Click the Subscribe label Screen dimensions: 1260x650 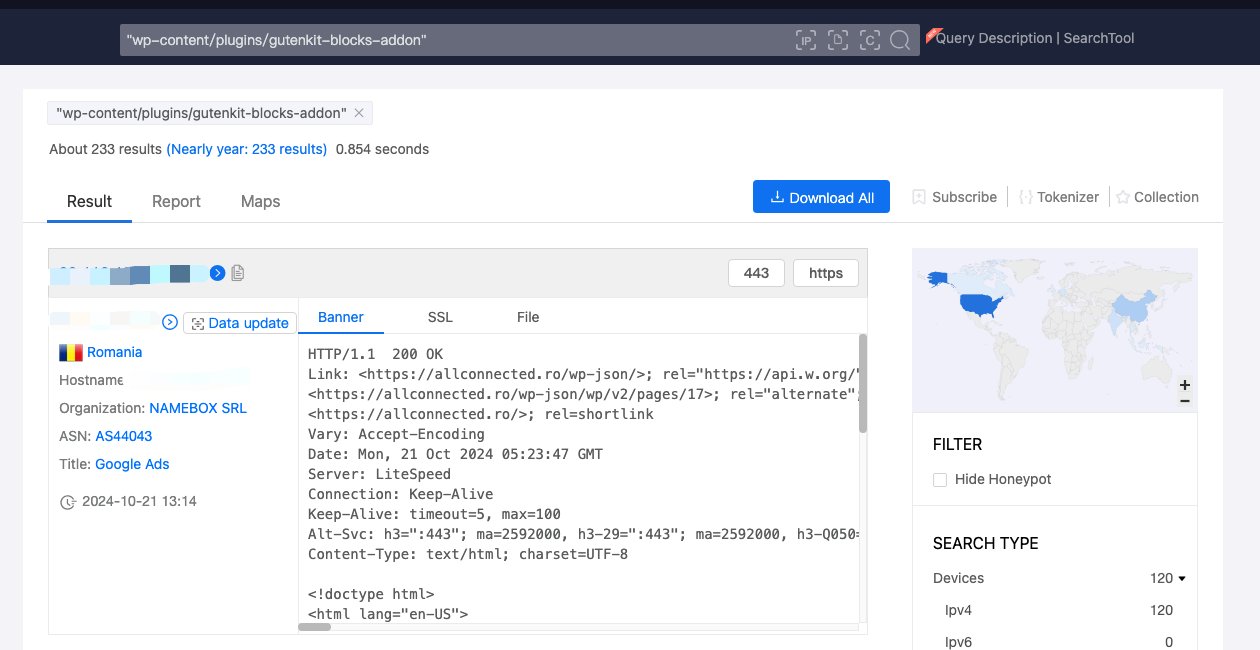(964, 197)
